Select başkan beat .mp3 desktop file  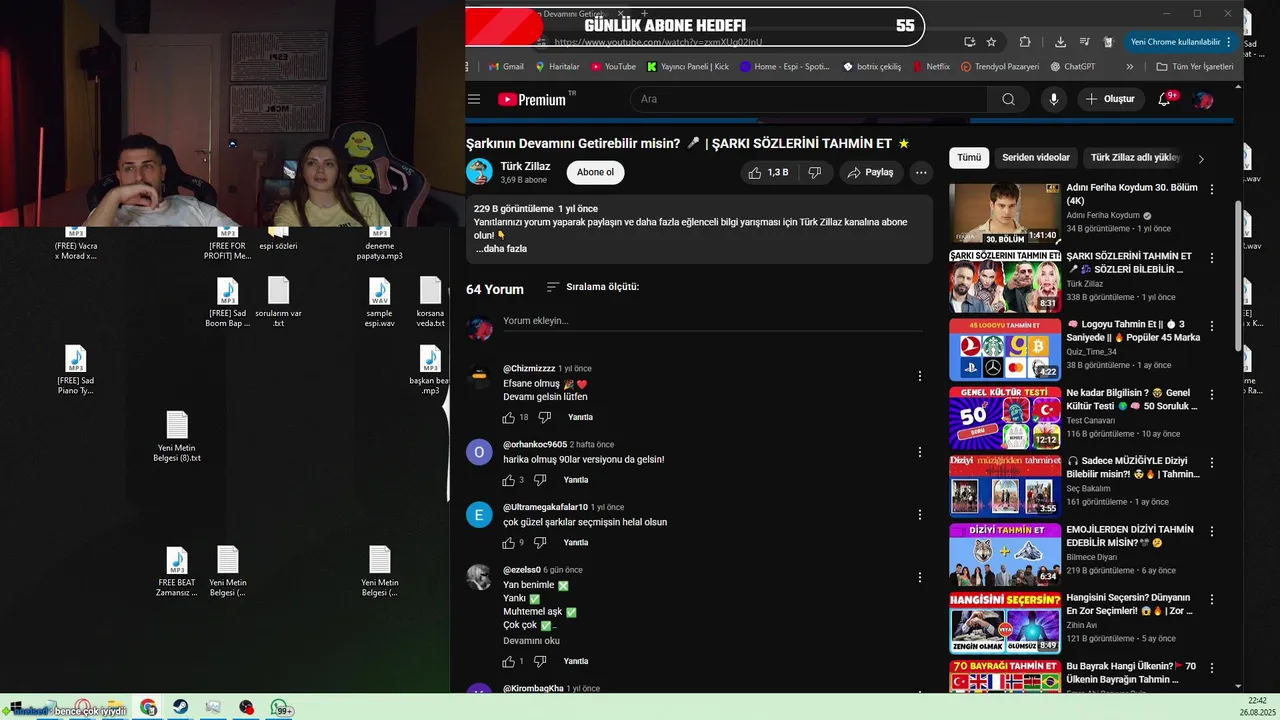point(430,370)
